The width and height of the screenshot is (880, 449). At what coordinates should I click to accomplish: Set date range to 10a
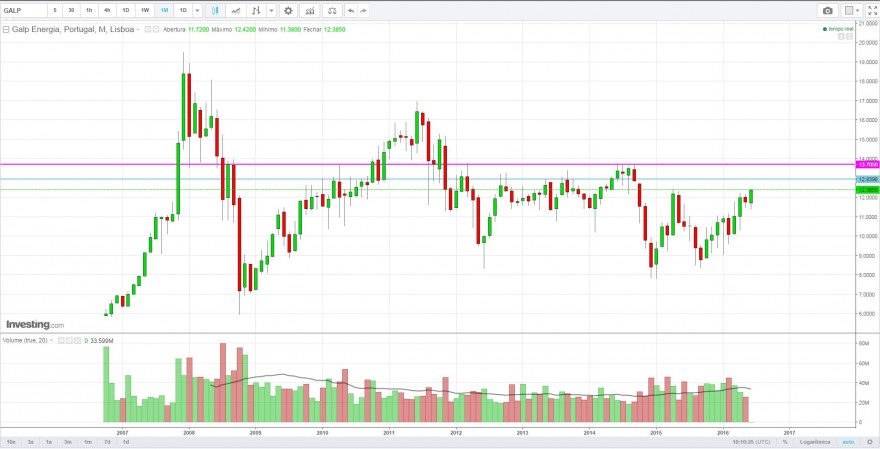[x=11, y=442]
